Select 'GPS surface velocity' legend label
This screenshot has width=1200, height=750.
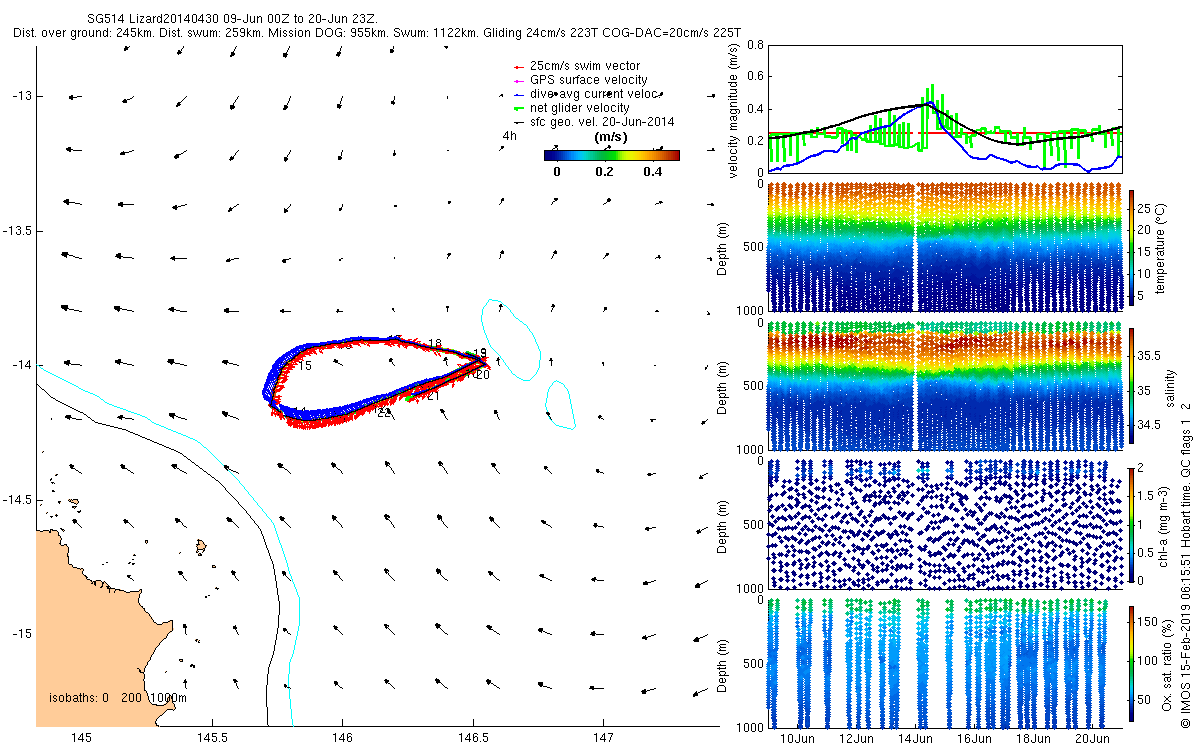click(588, 80)
